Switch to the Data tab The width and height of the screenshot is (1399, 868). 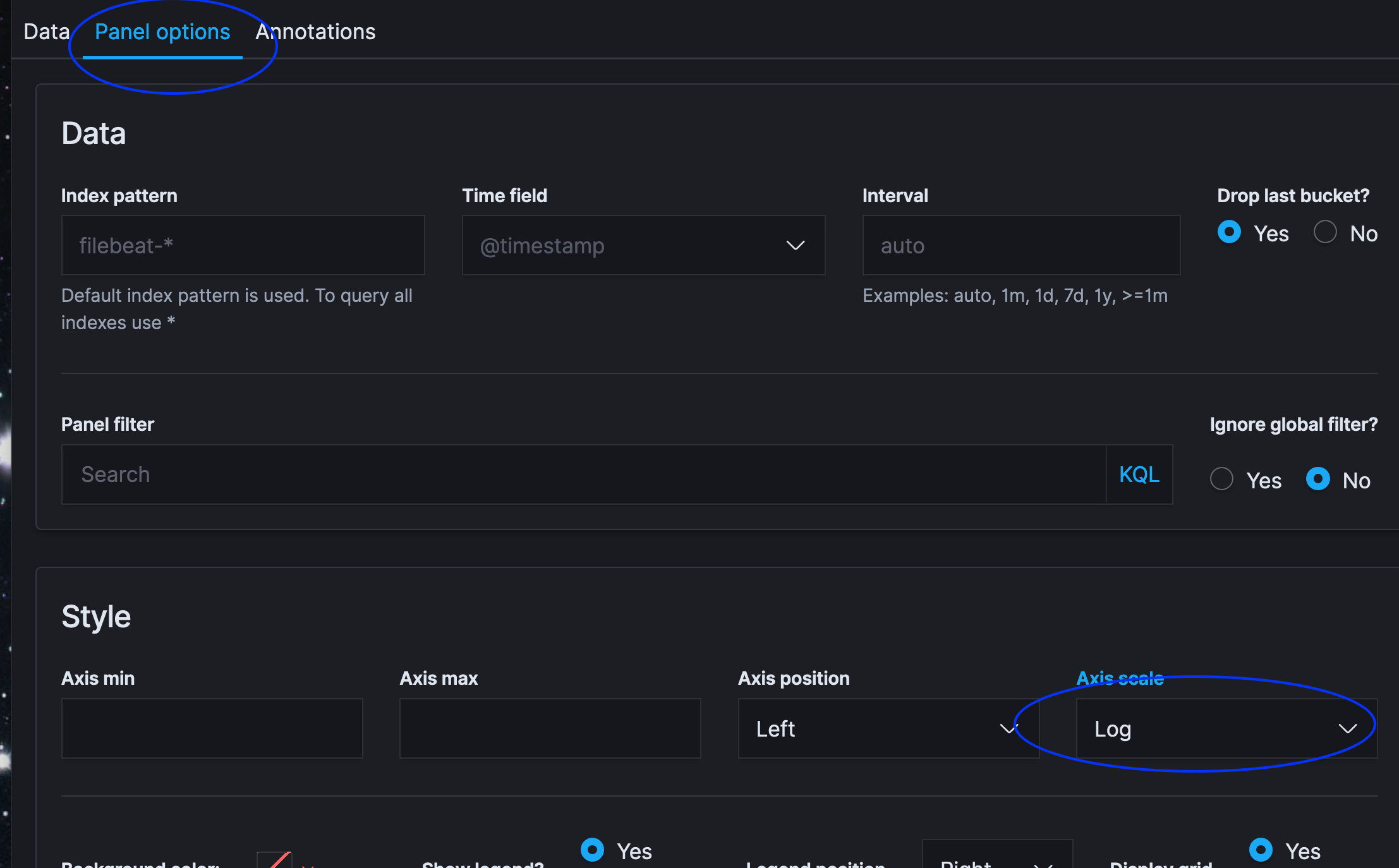point(46,32)
